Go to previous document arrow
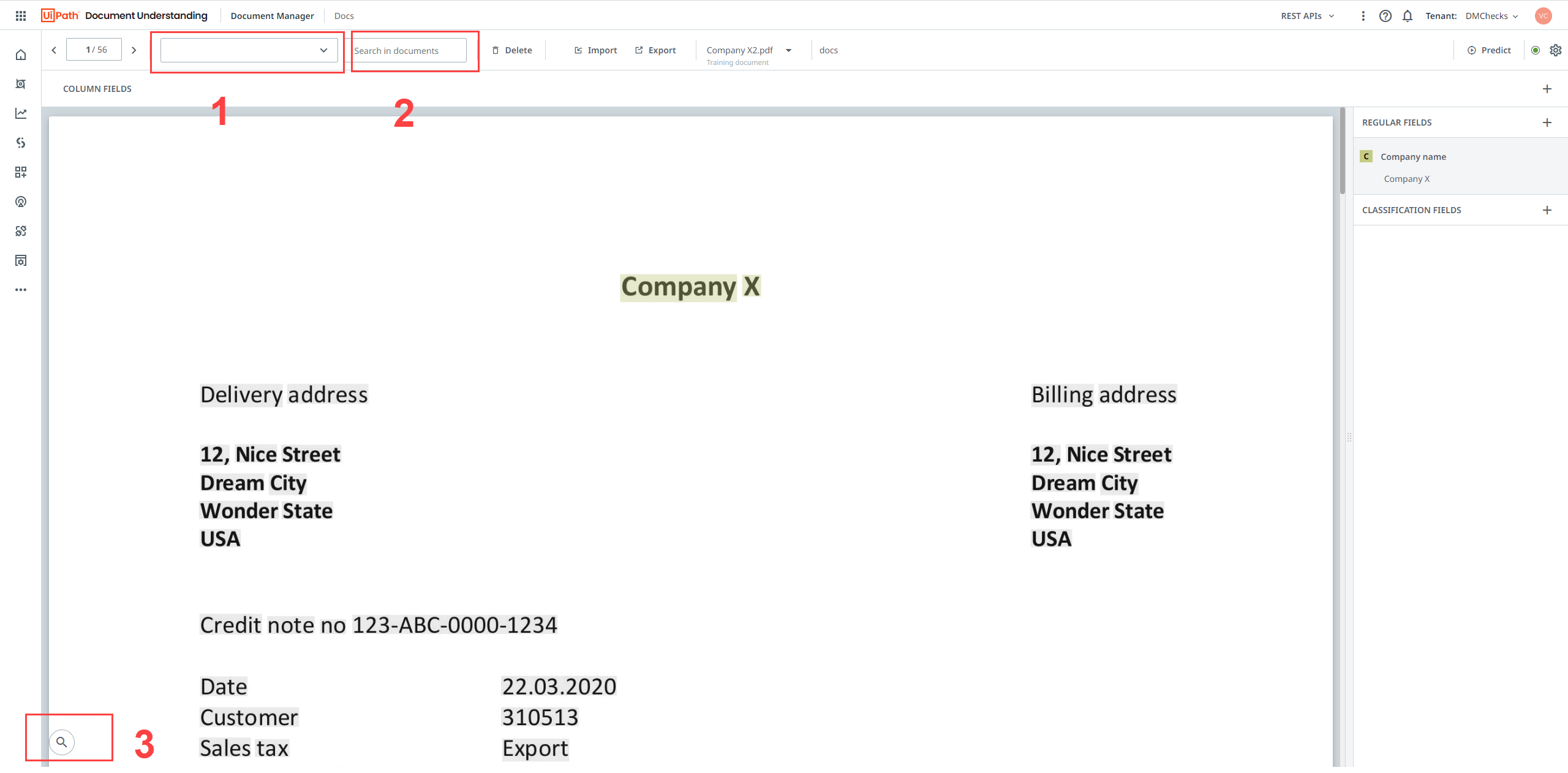 pos(54,50)
